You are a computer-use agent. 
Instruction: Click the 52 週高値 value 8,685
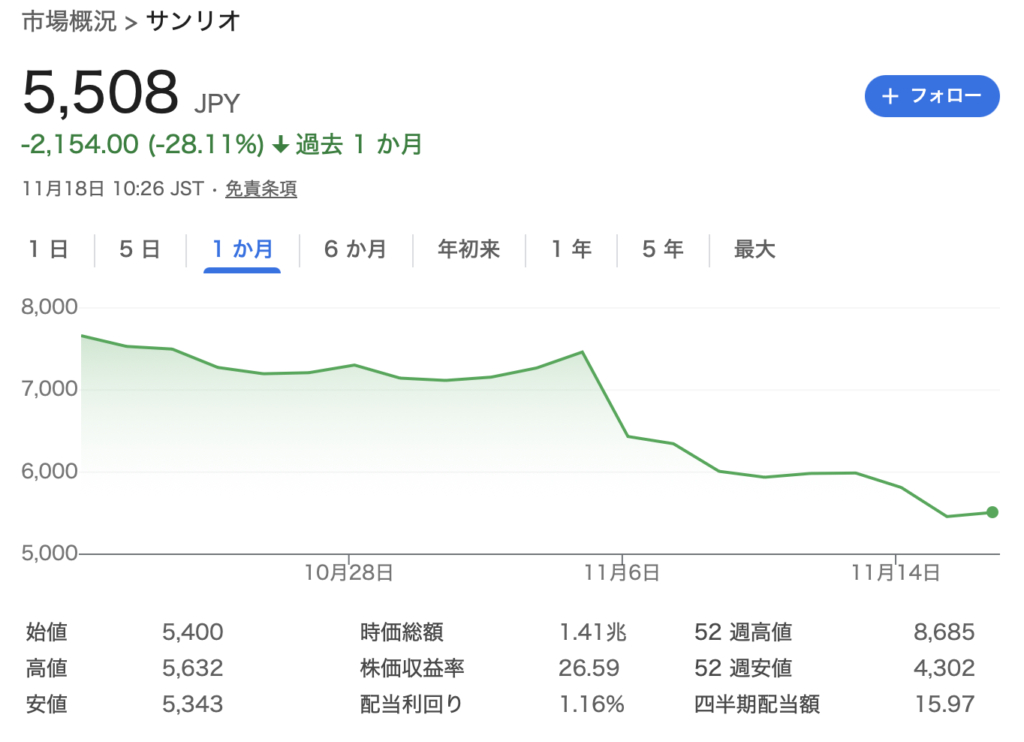(944, 632)
